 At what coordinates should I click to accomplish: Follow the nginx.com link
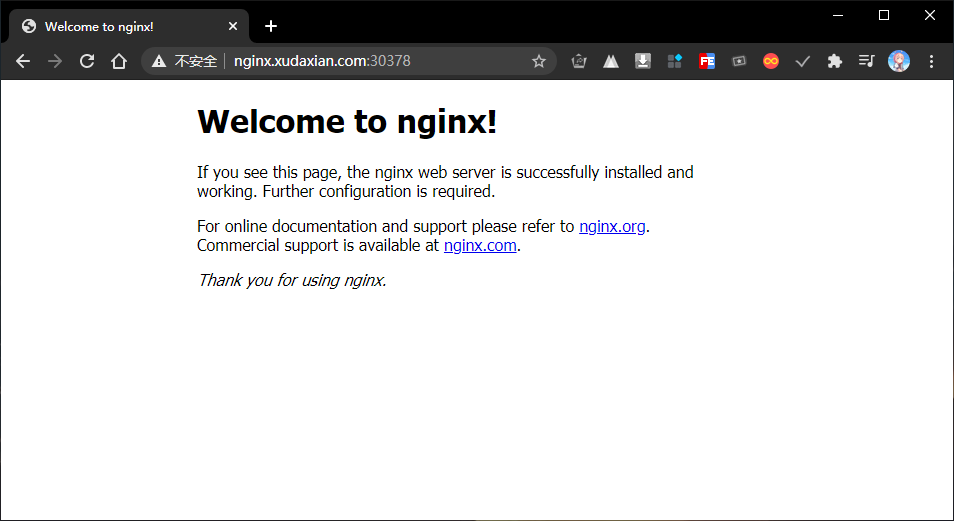coord(480,245)
